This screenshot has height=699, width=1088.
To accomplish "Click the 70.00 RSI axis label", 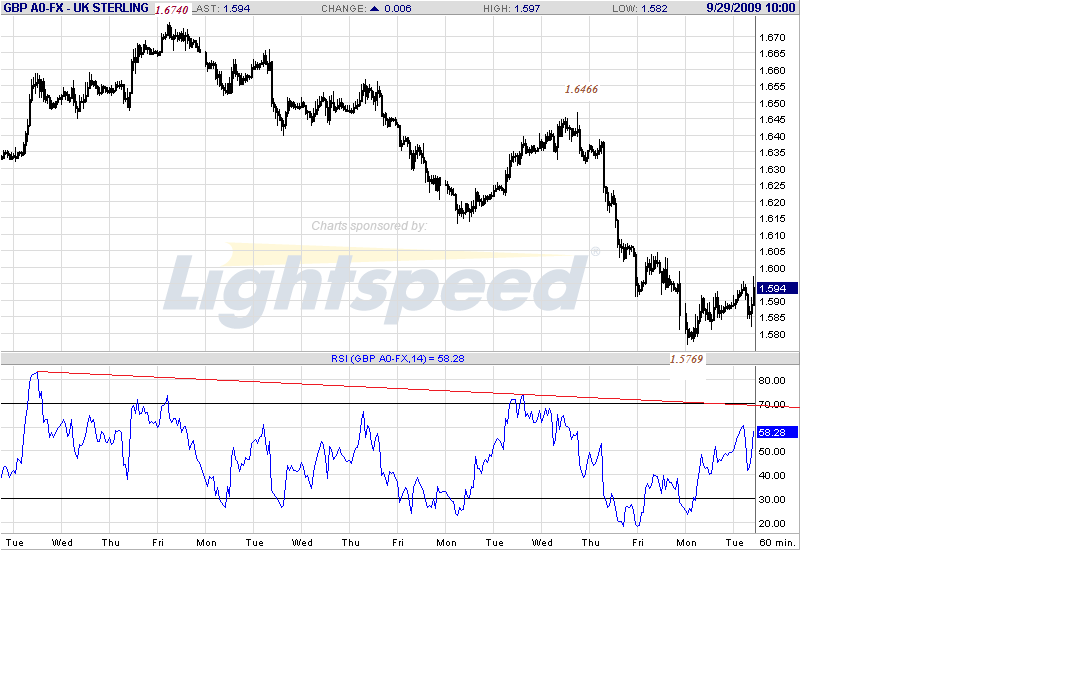I will point(772,404).
